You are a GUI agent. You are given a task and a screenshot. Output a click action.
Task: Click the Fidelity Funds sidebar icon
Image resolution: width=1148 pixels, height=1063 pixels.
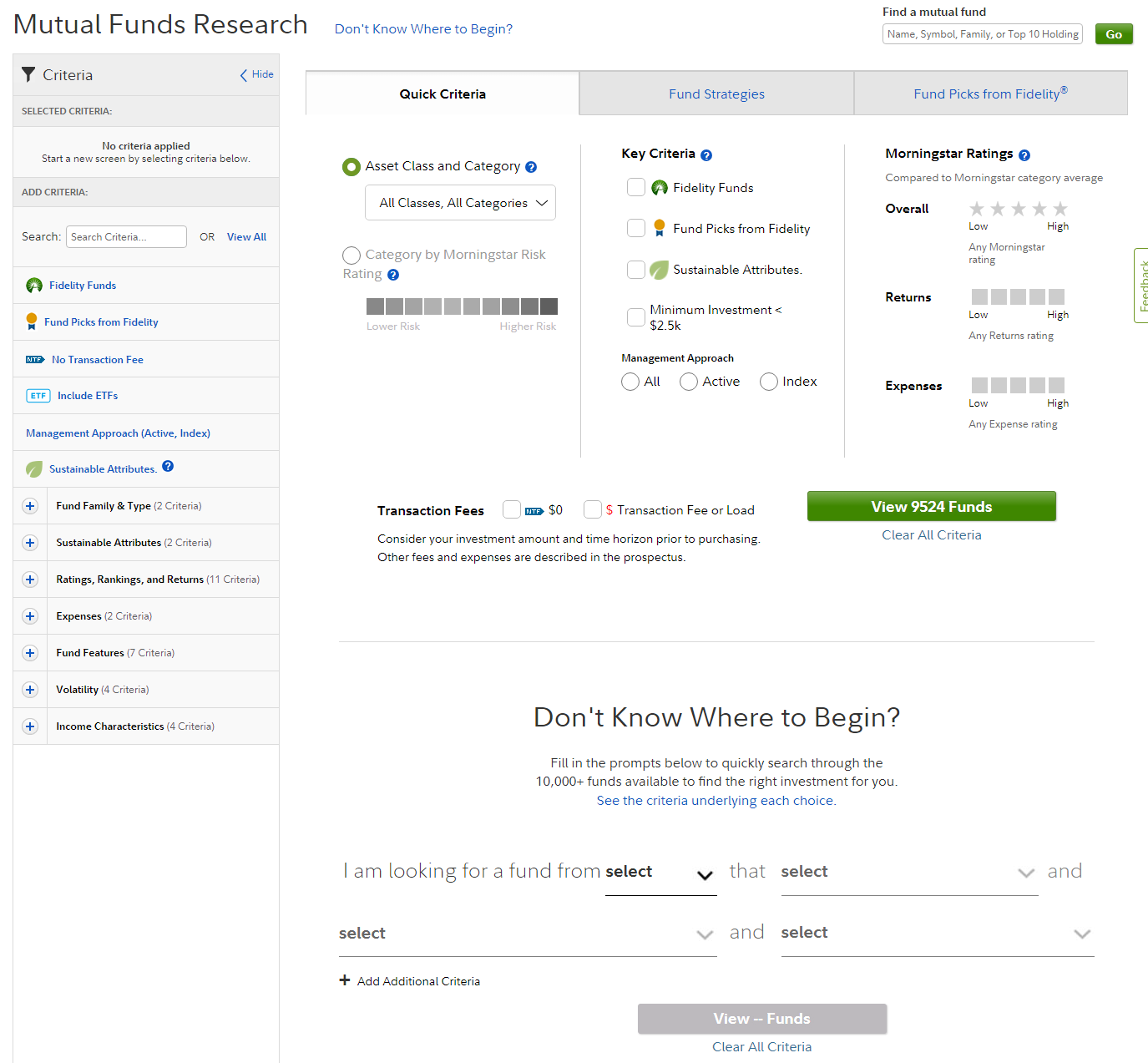pyautogui.click(x=33, y=286)
